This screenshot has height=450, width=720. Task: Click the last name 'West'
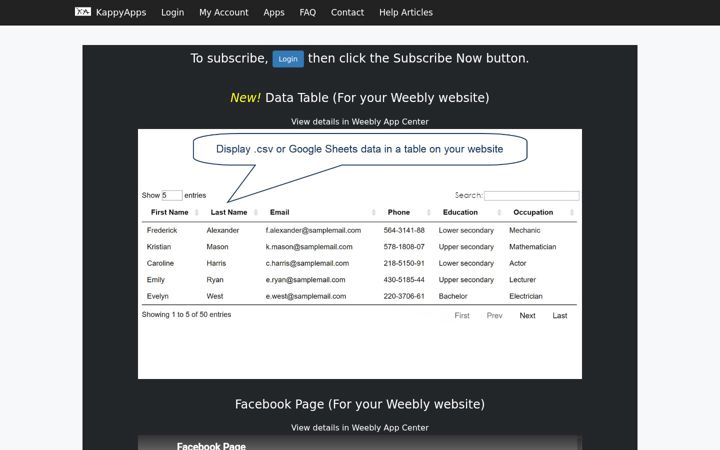point(215,296)
